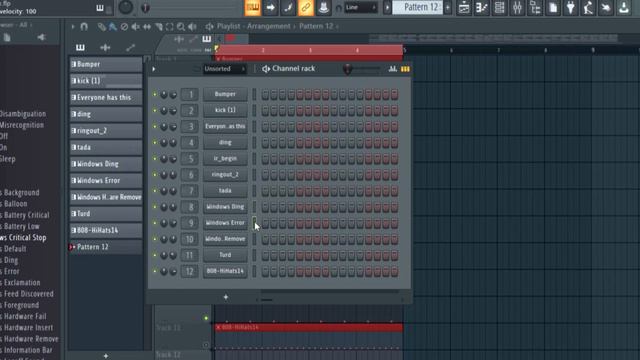
Task: Mute the Bumper channel green LED
Action: tap(155, 95)
